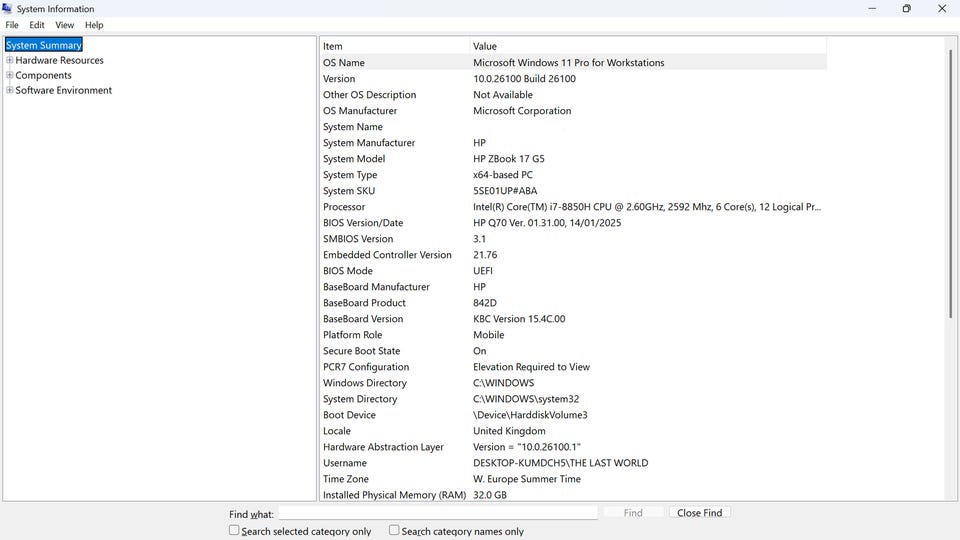Select Software Environment tree item
This screenshot has width=960, height=540.
[64, 90]
